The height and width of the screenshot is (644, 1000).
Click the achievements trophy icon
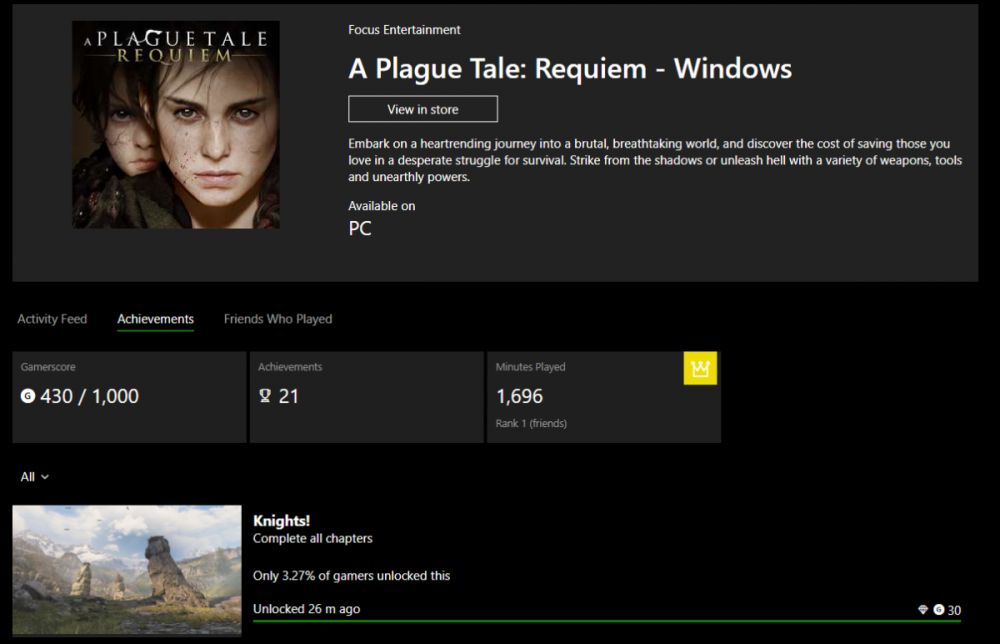[x=265, y=396]
